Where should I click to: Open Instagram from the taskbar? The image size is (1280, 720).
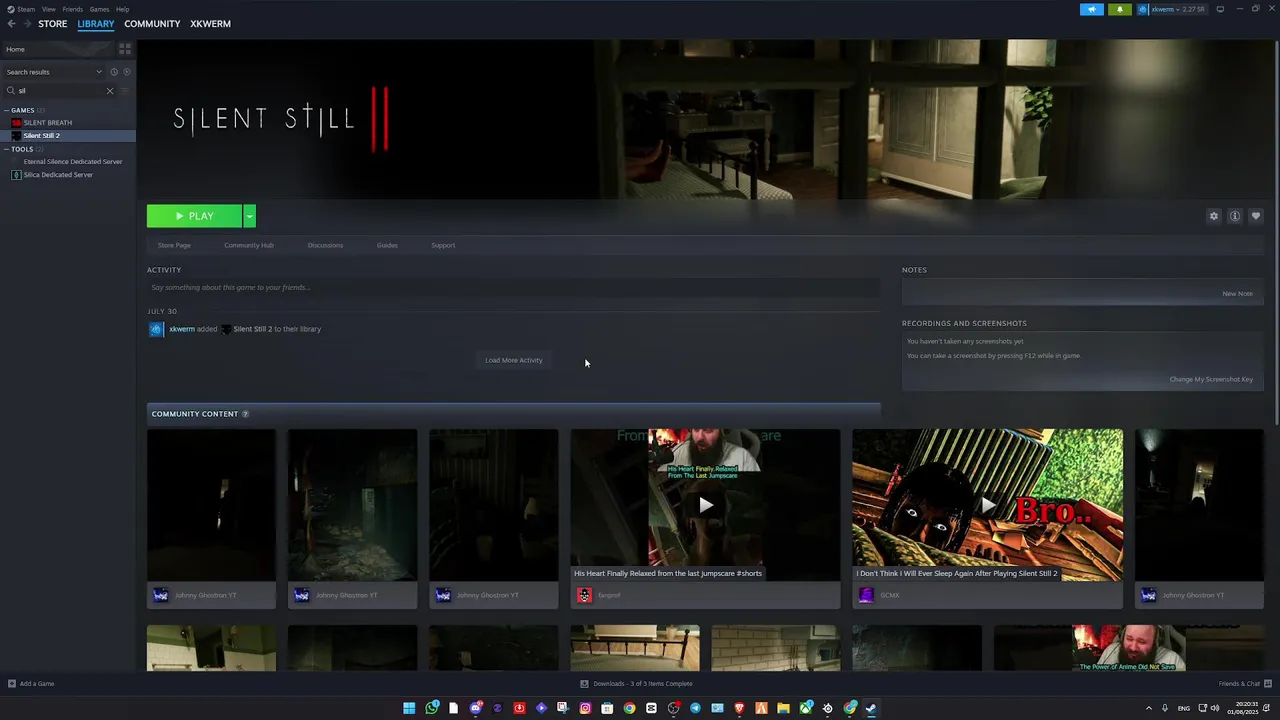click(585, 708)
